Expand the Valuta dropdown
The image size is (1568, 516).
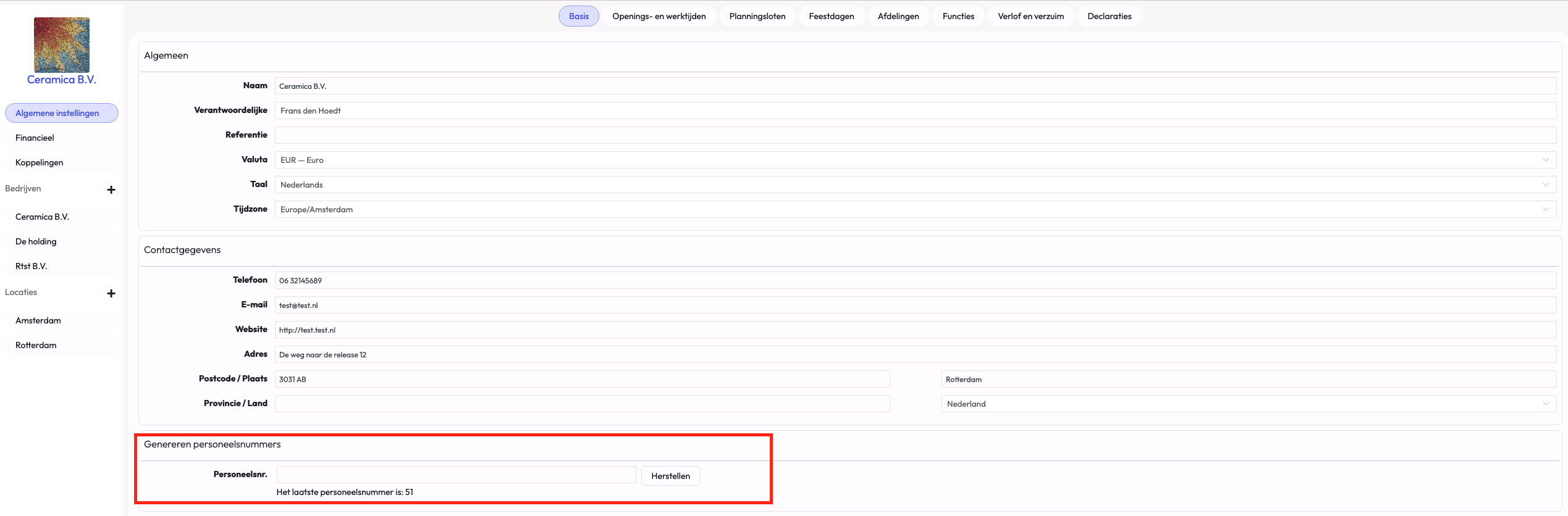[916, 160]
